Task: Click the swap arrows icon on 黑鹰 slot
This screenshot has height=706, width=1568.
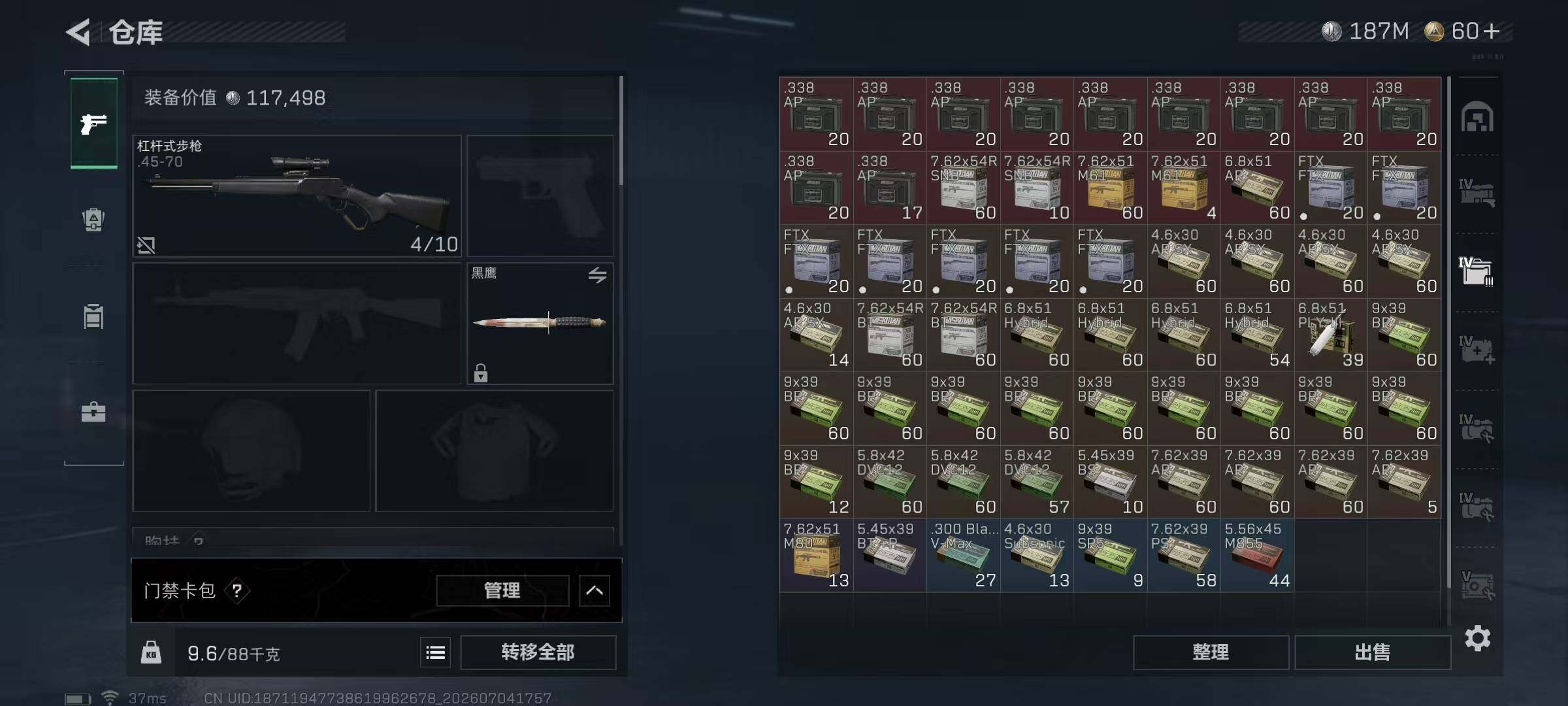Action: tap(597, 275)
